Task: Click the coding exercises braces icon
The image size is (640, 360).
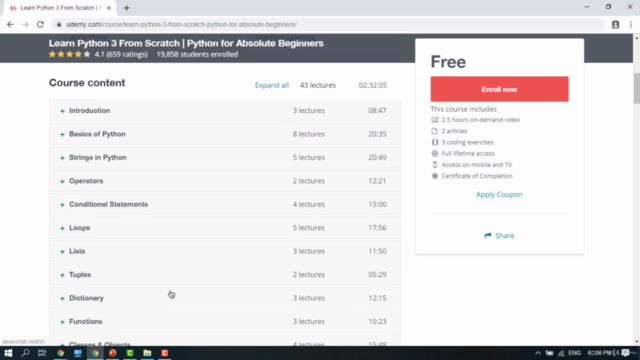Action: pyautogui.click(x=435, y=142)
